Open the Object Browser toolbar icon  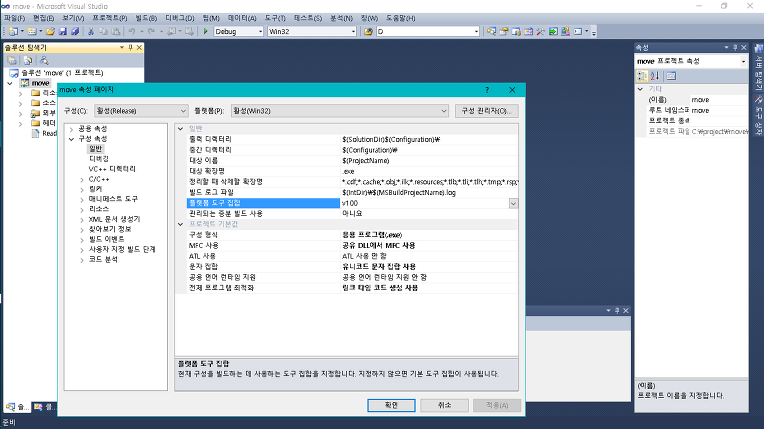click(516, 31)
